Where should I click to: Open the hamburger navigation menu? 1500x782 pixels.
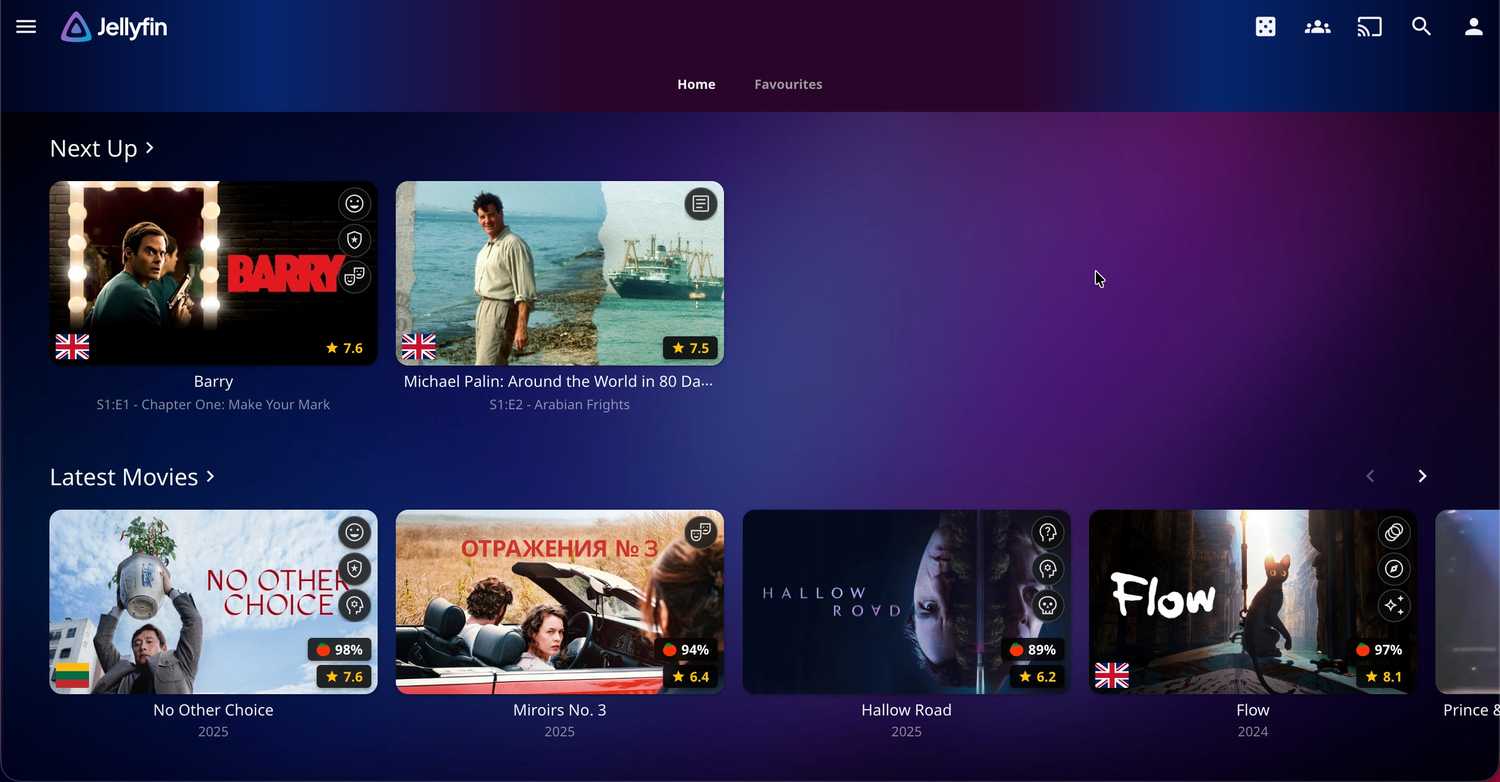26,27
